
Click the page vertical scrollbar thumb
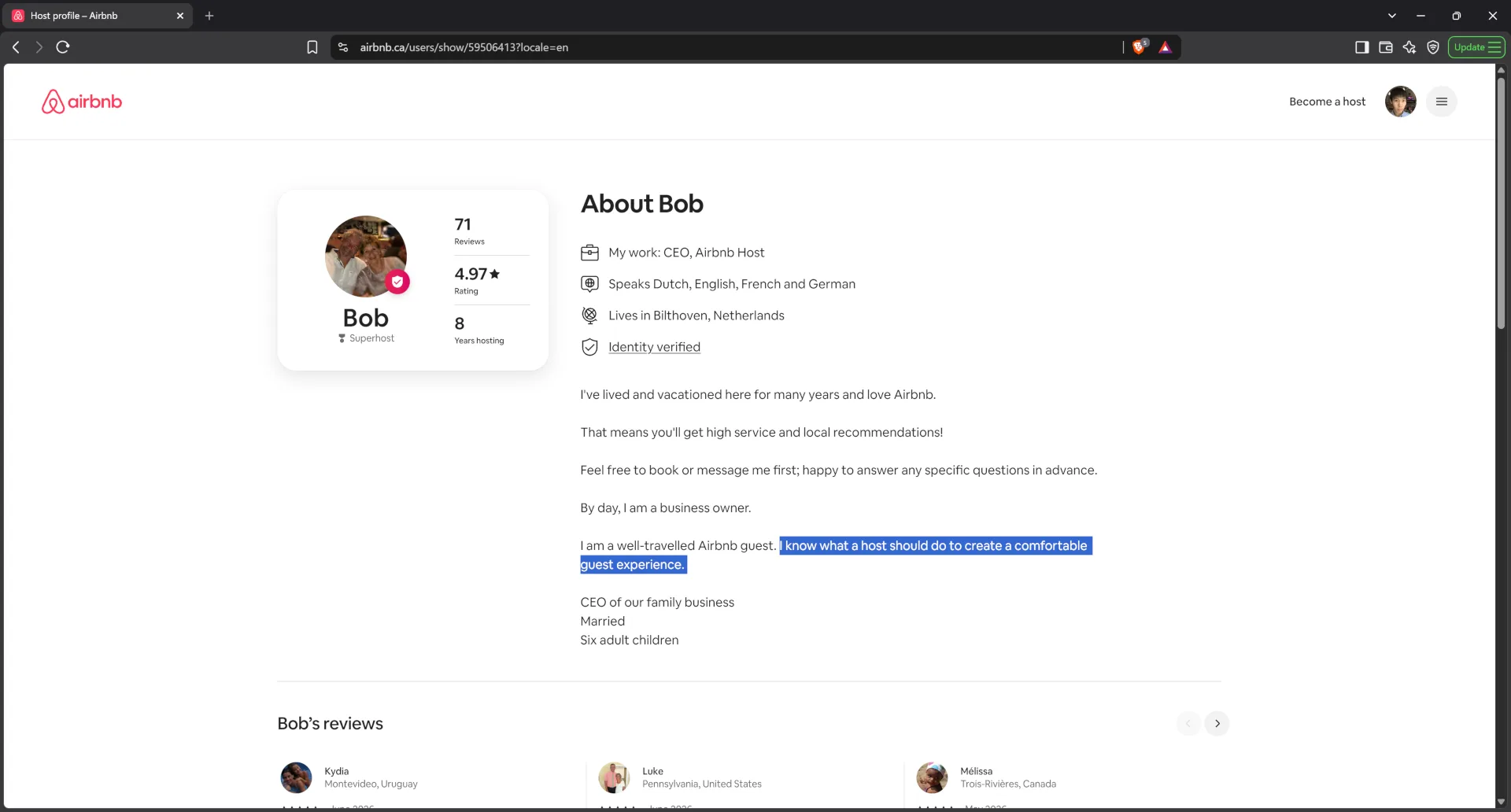(1501, 203)
